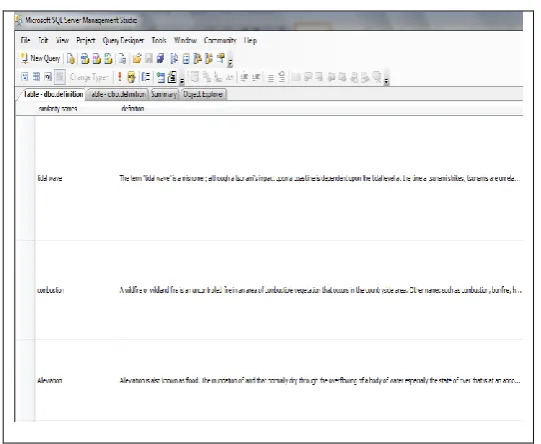Viewport: 541px width, 444px height.
Task: Open the Community menu
Action: point(220,40)
